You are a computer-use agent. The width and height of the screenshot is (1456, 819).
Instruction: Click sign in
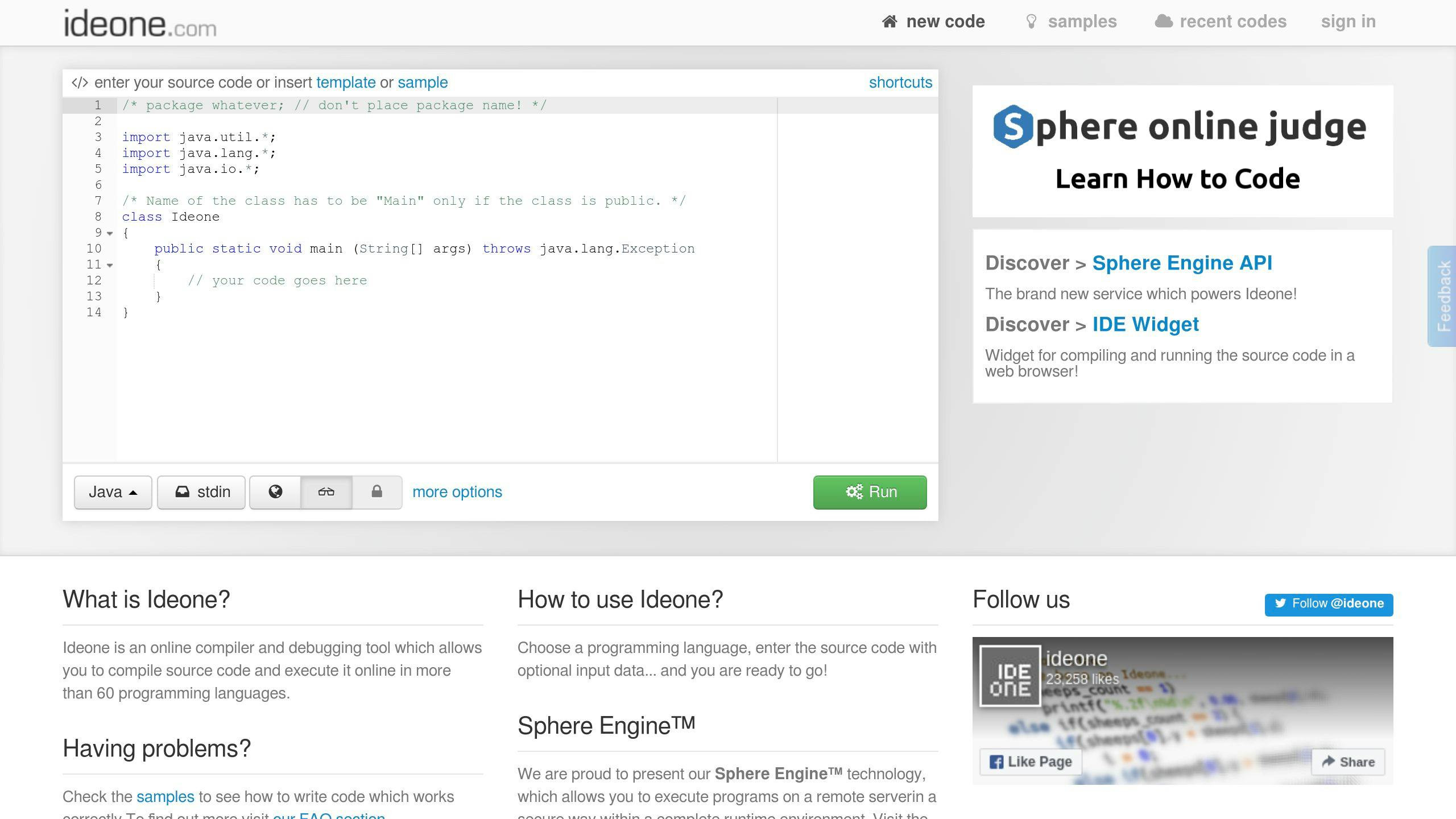[x=1348, y=21]
